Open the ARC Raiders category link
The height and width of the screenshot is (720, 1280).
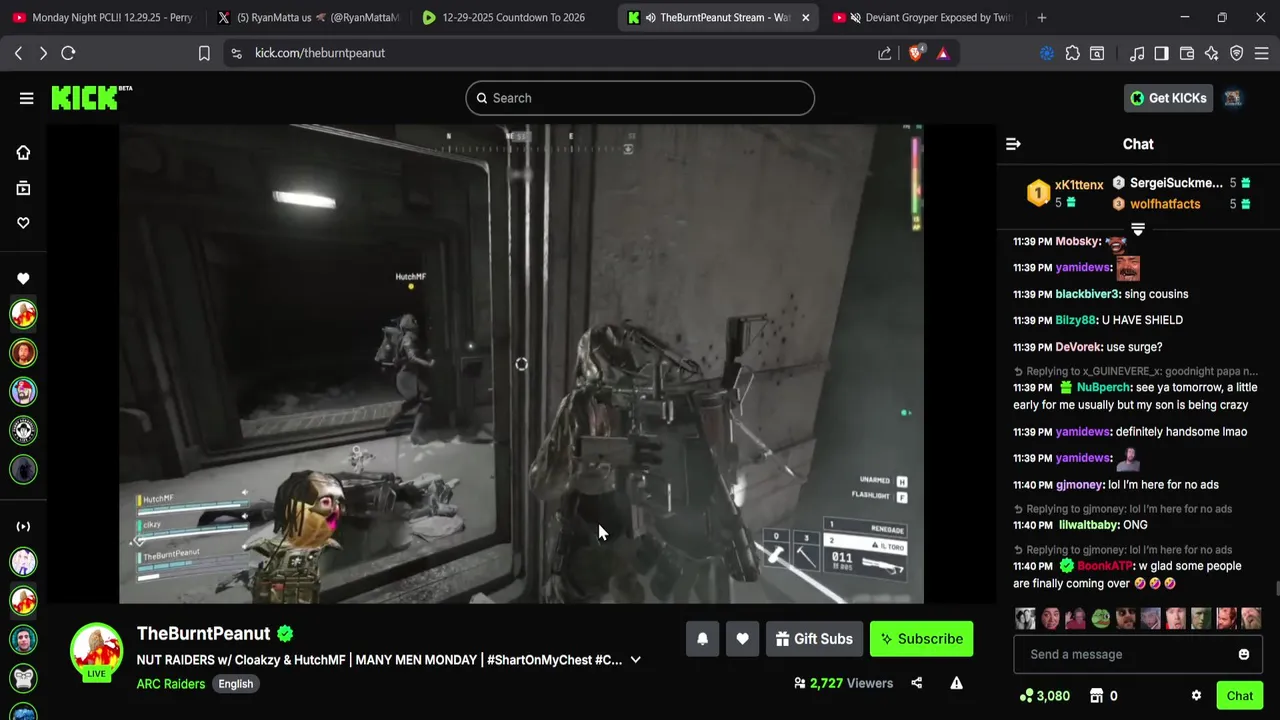171,684
